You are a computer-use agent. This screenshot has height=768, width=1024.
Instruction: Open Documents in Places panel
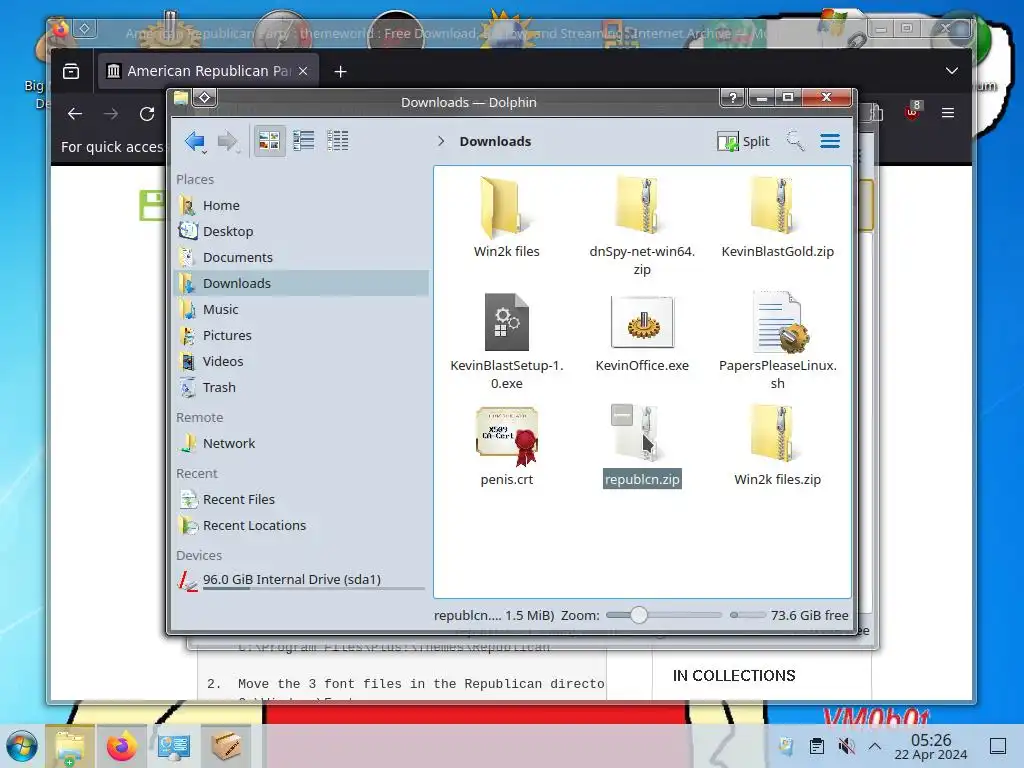[x=302, y=257]
